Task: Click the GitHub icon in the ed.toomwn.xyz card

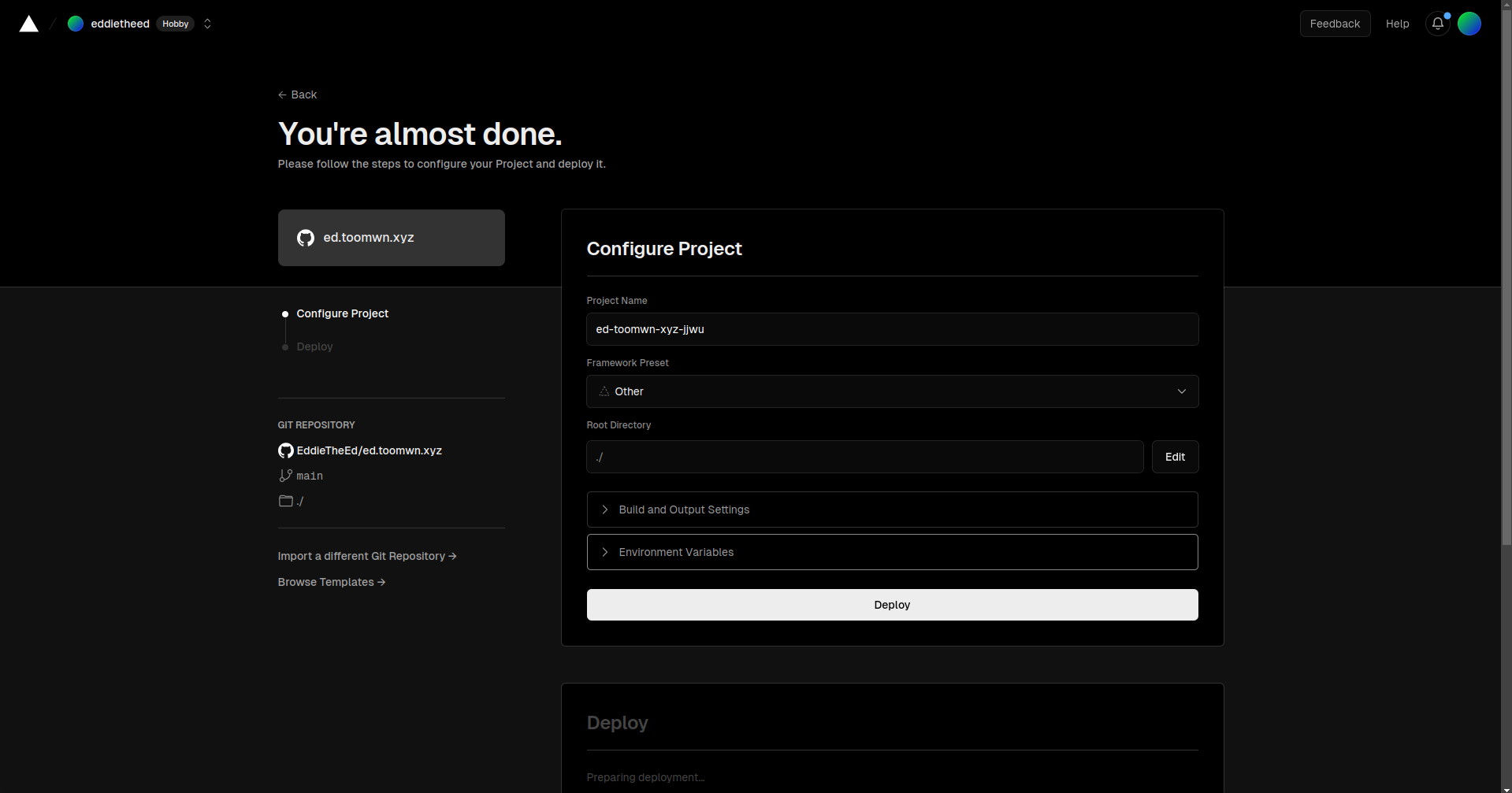Action: (x=306, y=238)
